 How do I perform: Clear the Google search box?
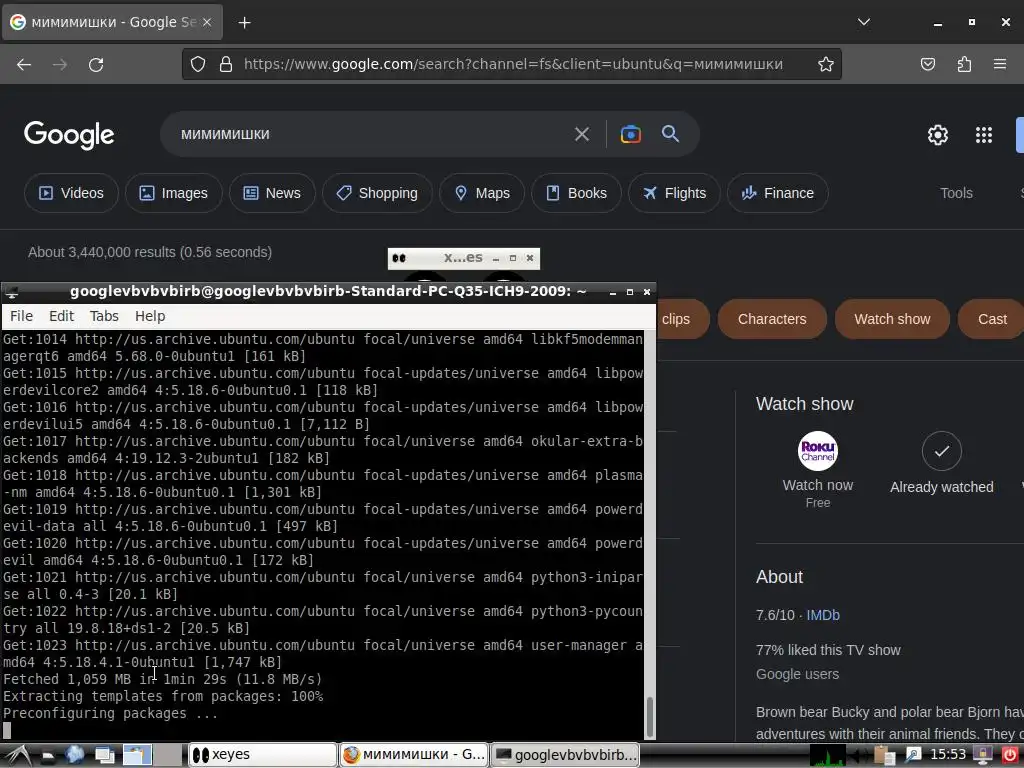click(581, 135)
